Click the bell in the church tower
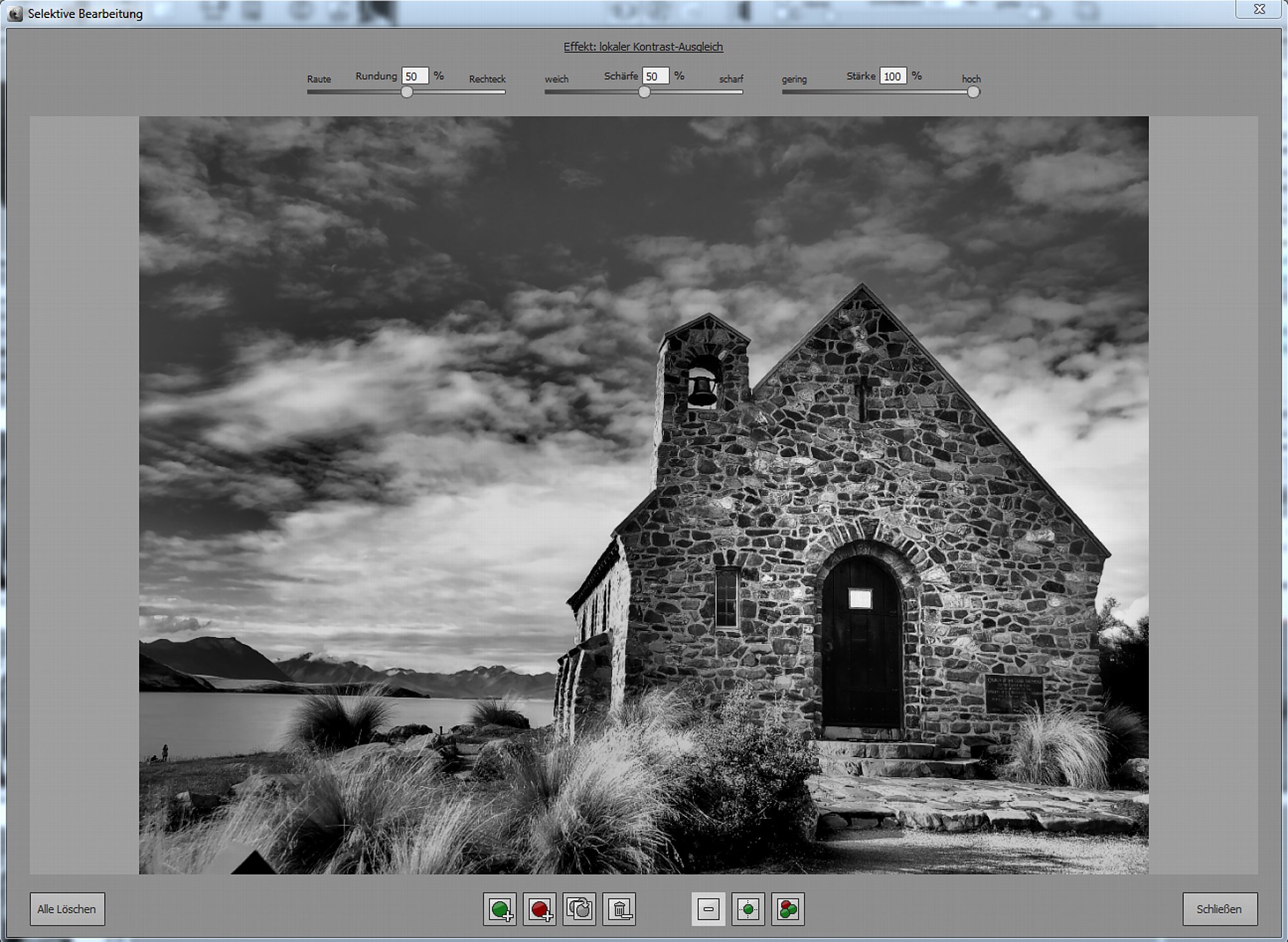 pyautogui.click(x=702, y=391)
